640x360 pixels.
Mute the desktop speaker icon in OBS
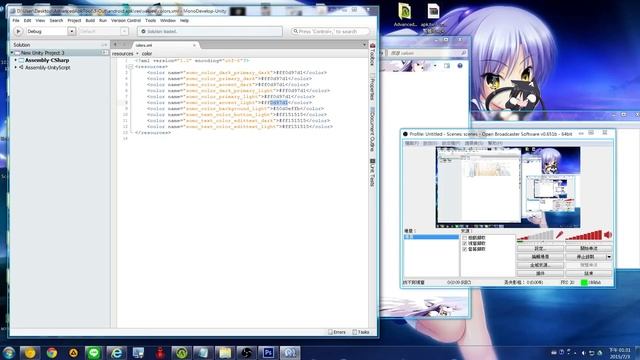click(x=608, y=235)
